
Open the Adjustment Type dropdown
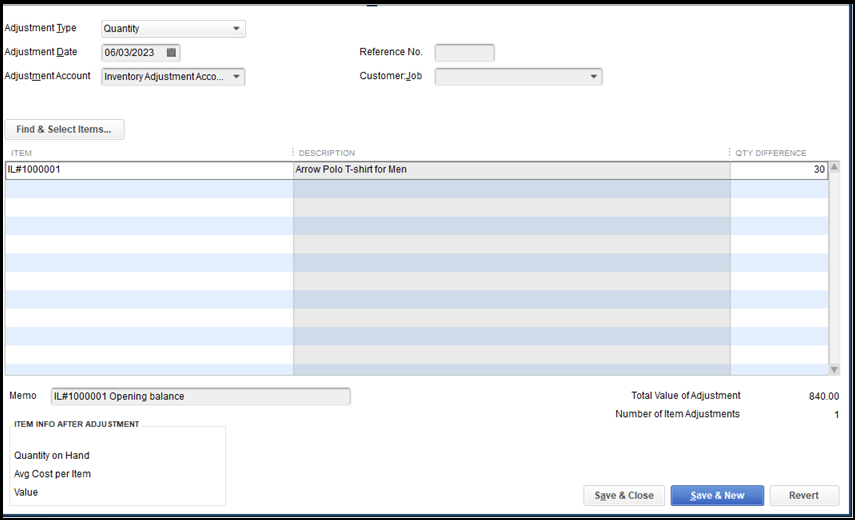click(x=236, y=28)
